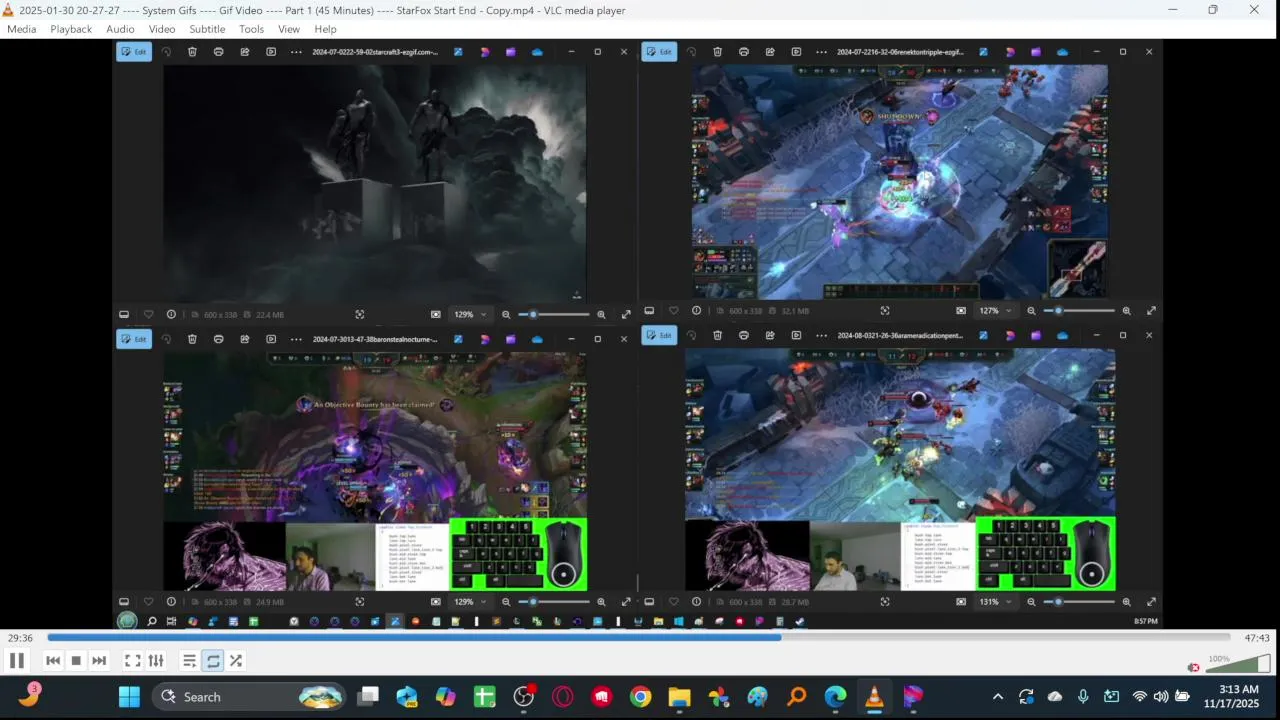Open Task View on the taskbar
The image size is (1280, 720).
369,697
